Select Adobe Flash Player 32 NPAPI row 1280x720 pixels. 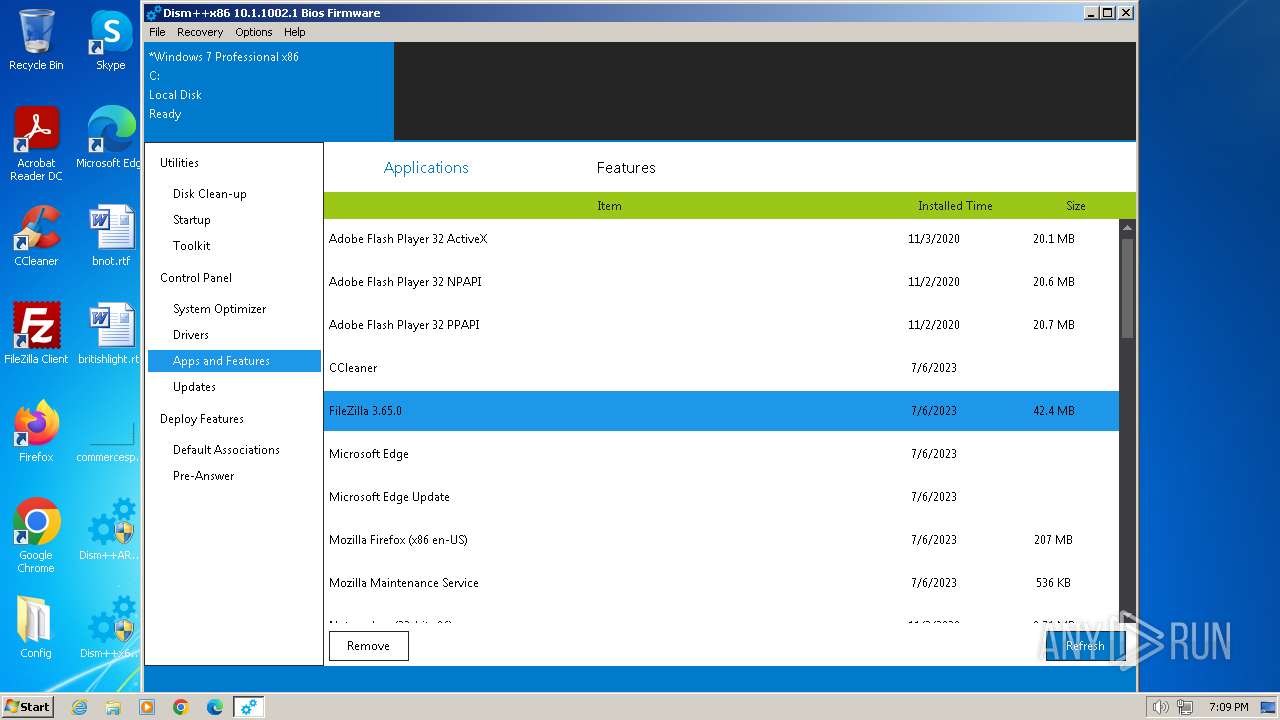coord(721,282)
